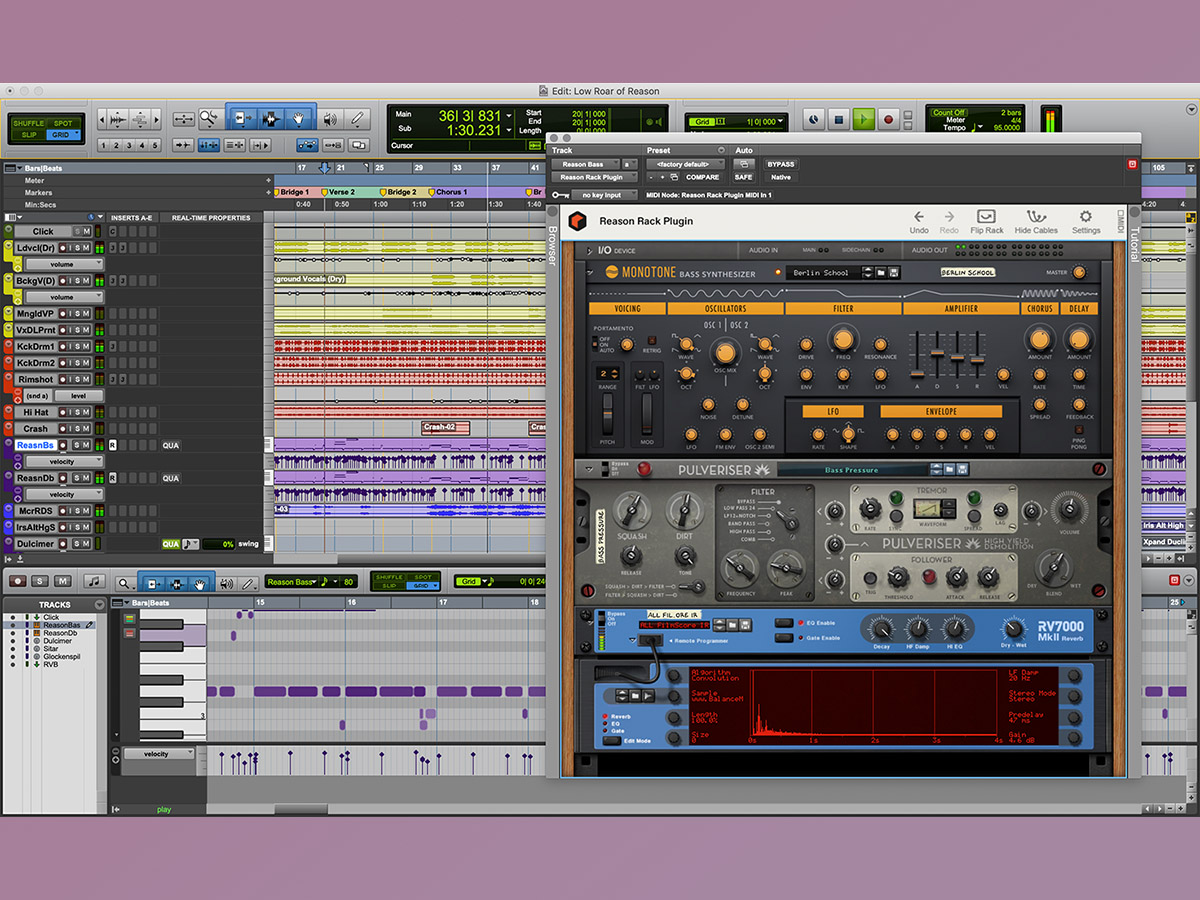Toggle the SAFE automation button
This screenshot has height=900, width=1200.
click(x=743, y=177)
